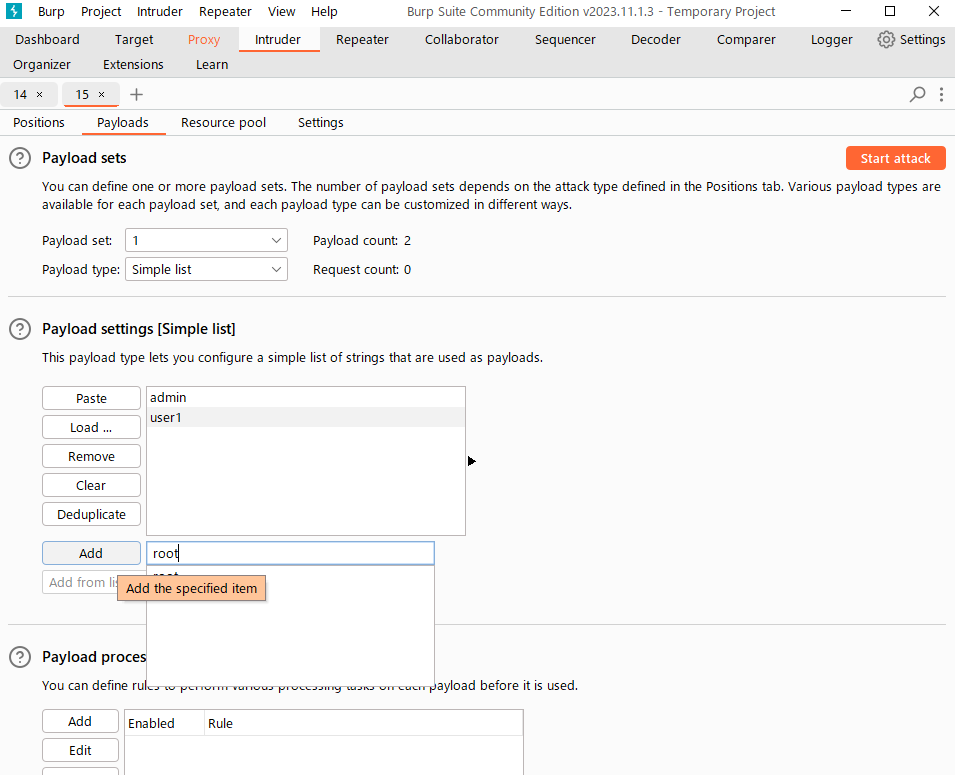Open help for Payload processing

tap(20, 657)
